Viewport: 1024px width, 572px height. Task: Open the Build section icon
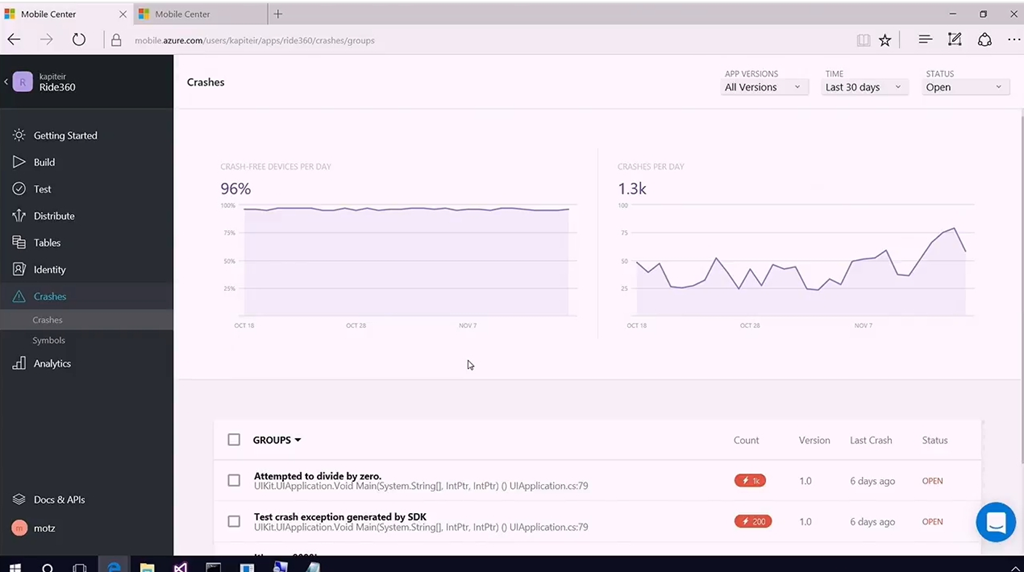(x=19, y=162)
